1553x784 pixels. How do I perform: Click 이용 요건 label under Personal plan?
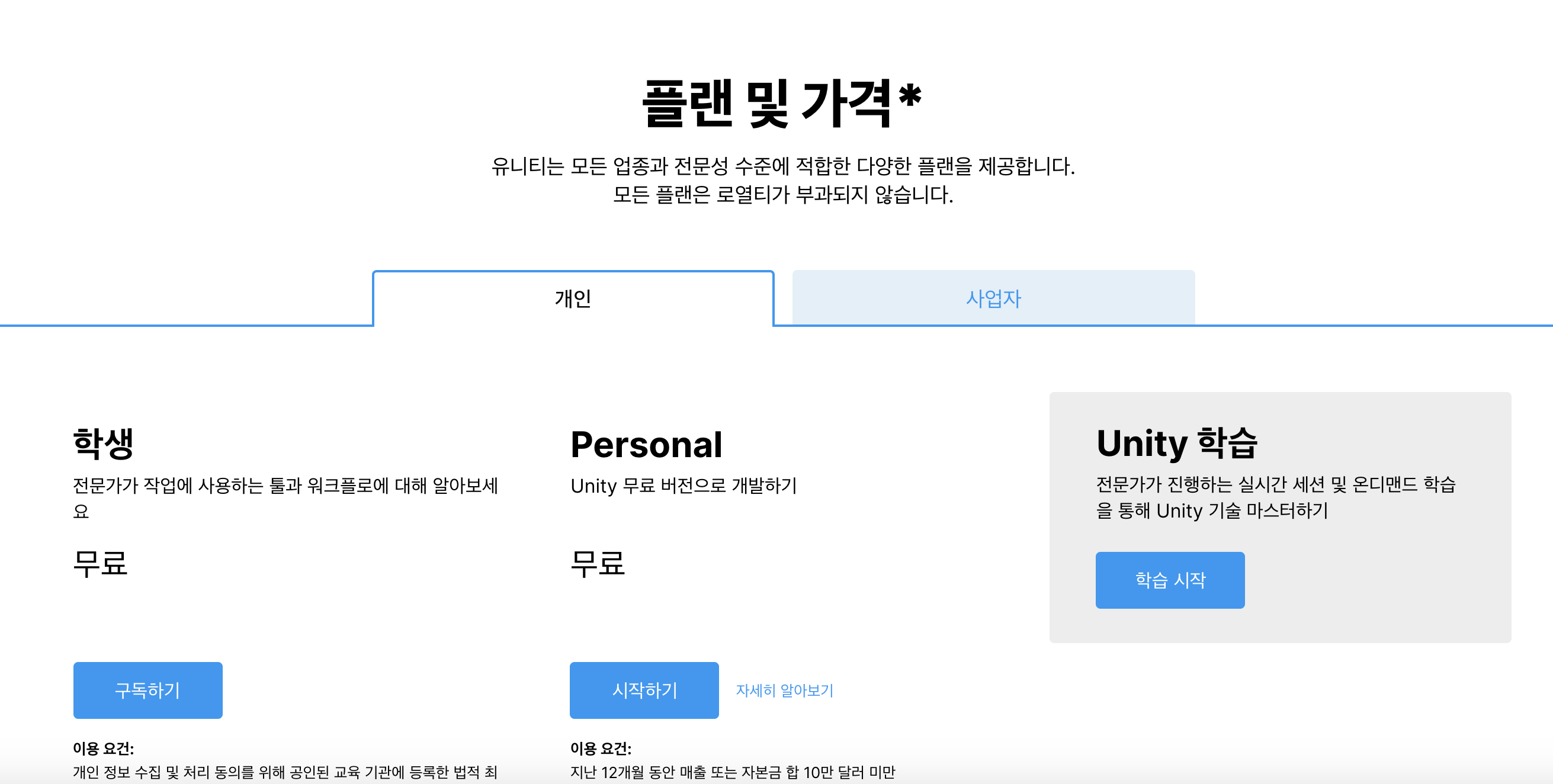coord(601,748)
